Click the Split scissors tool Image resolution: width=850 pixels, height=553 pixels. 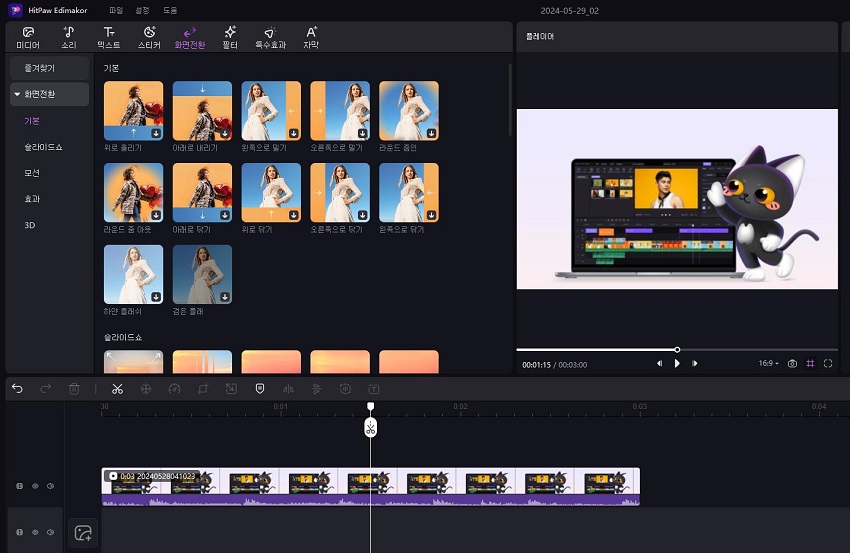pos(117,389)
